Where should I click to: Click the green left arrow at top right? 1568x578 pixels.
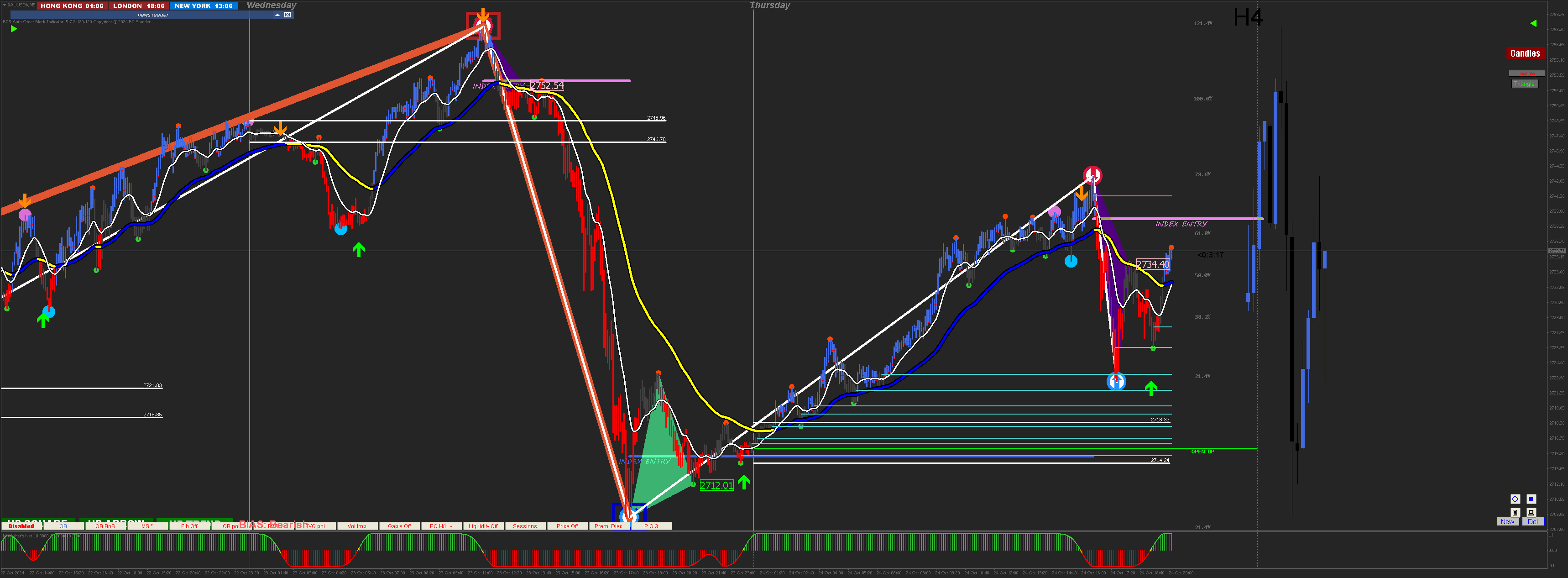[1533, 23]
